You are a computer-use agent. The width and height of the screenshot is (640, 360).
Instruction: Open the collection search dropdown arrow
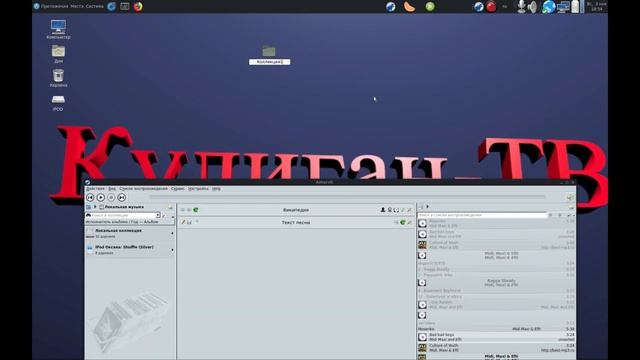click(x=158, y=215)
